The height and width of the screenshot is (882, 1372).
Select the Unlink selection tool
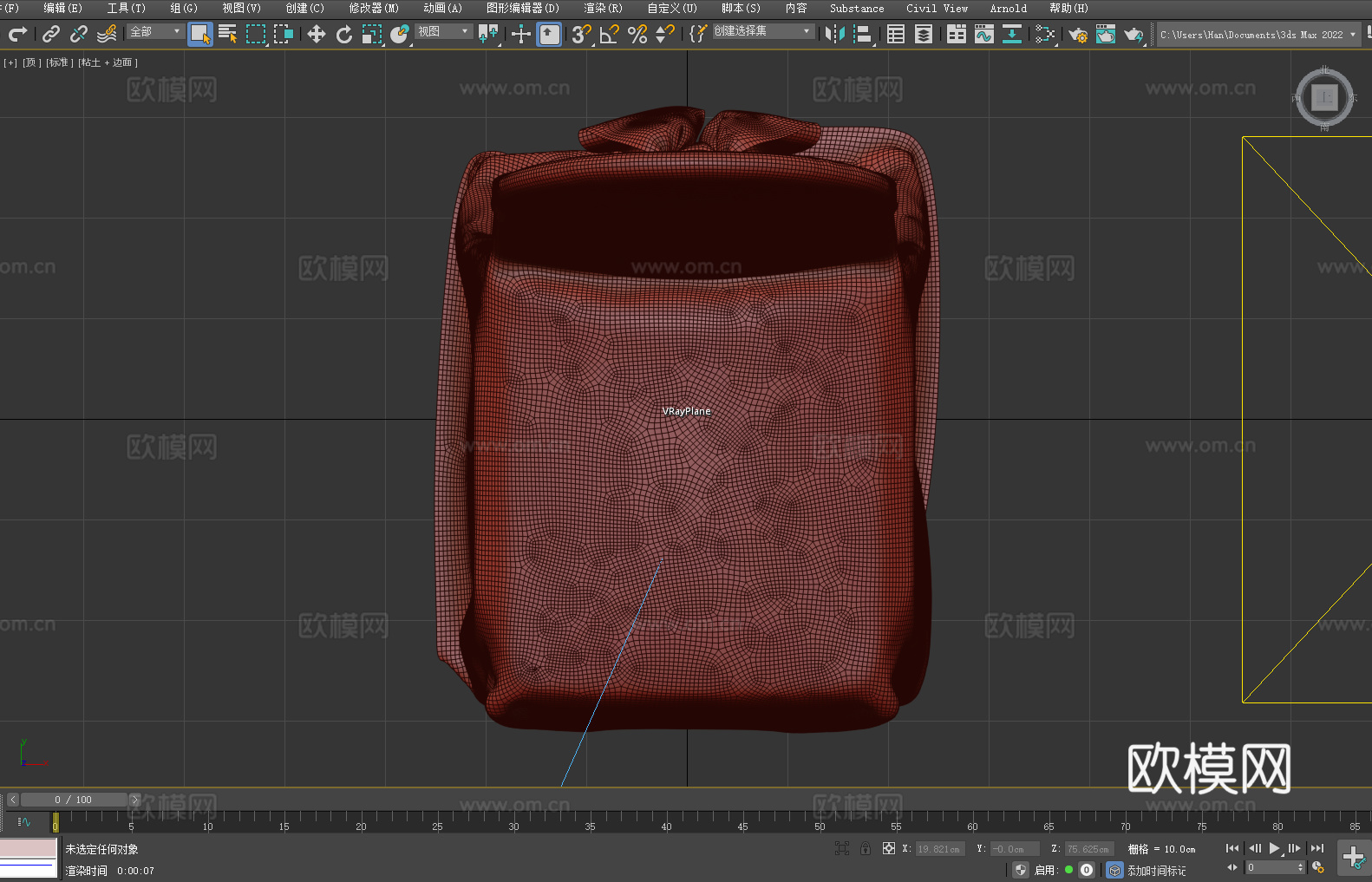(79, 34)
